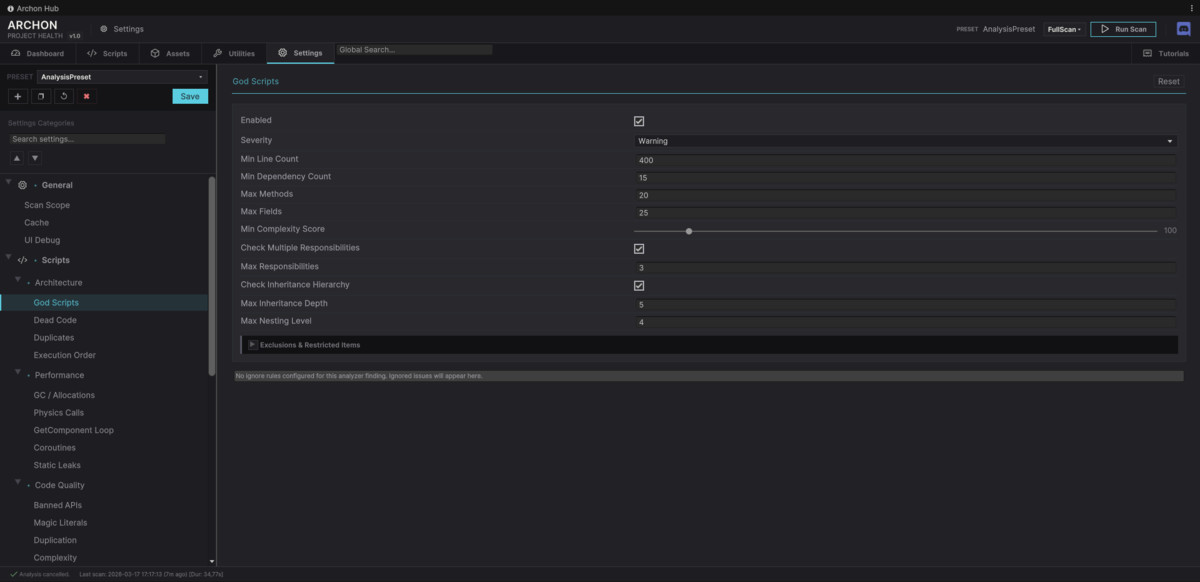The height and width of the screenshot is (582, 1200).
Task: Click the Global Search field
Action: tap(414, 49)
